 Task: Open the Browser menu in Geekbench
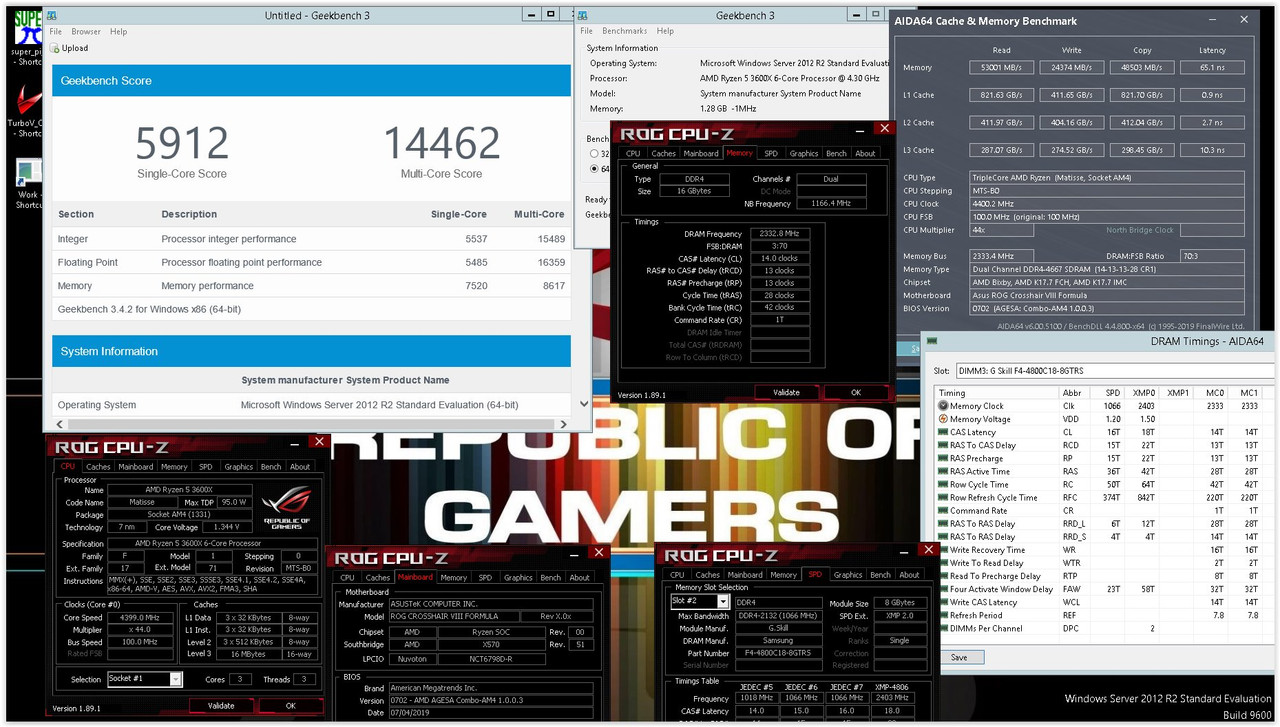[86, 32]
